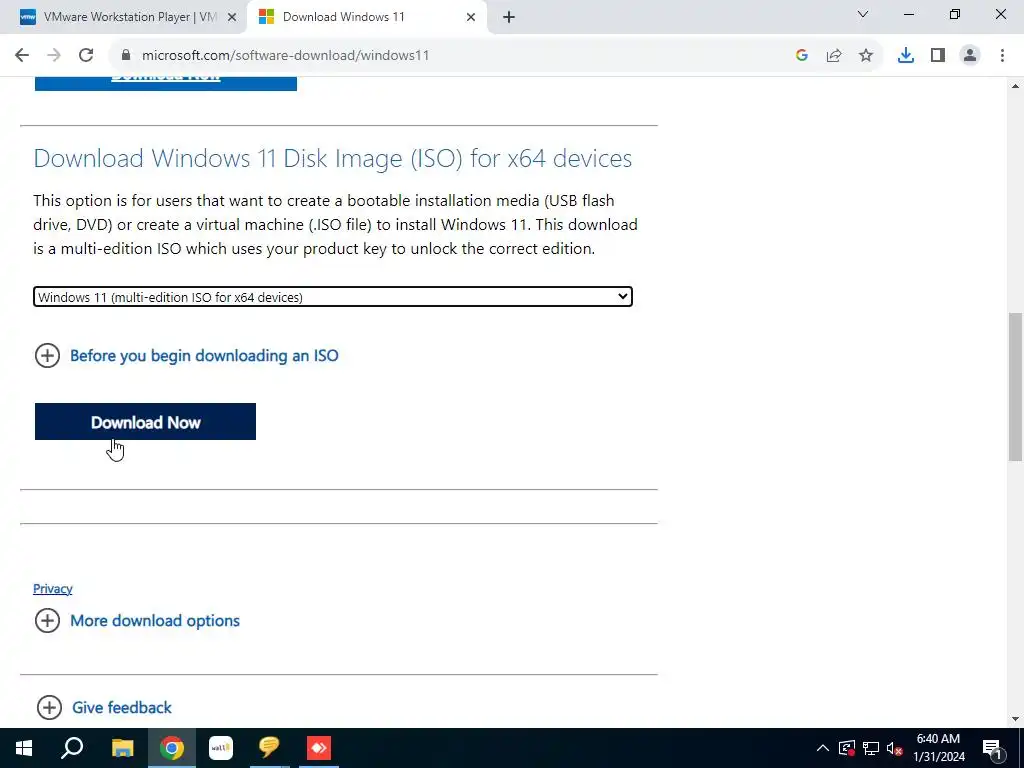
Task: Close the Download Windows 11 tab
Action: pyautogui.click(x=471, y=18)
